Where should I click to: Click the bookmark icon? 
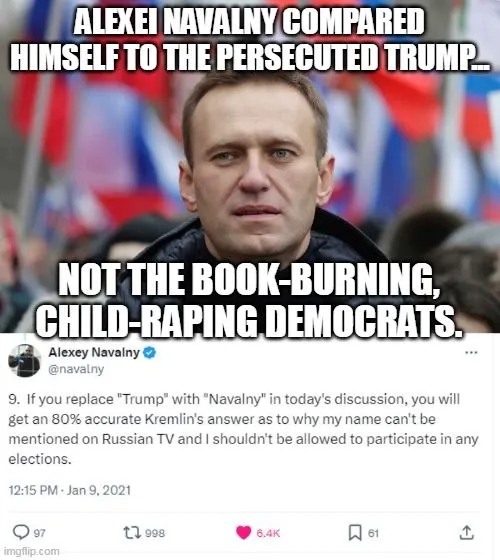355,532
